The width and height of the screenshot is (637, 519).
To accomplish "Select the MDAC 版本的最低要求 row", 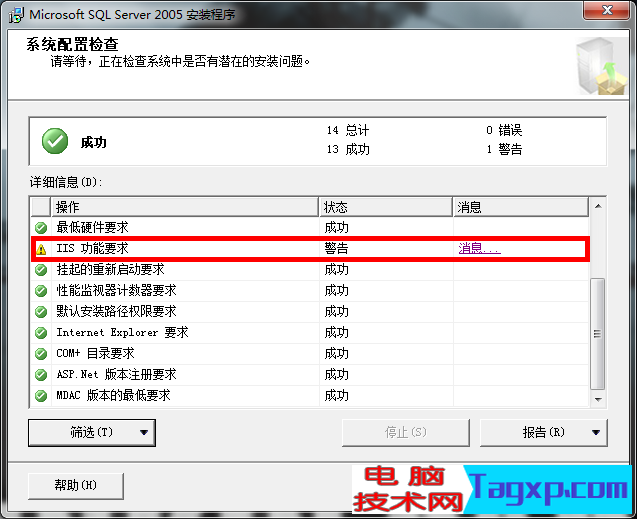I will point(310,396).
